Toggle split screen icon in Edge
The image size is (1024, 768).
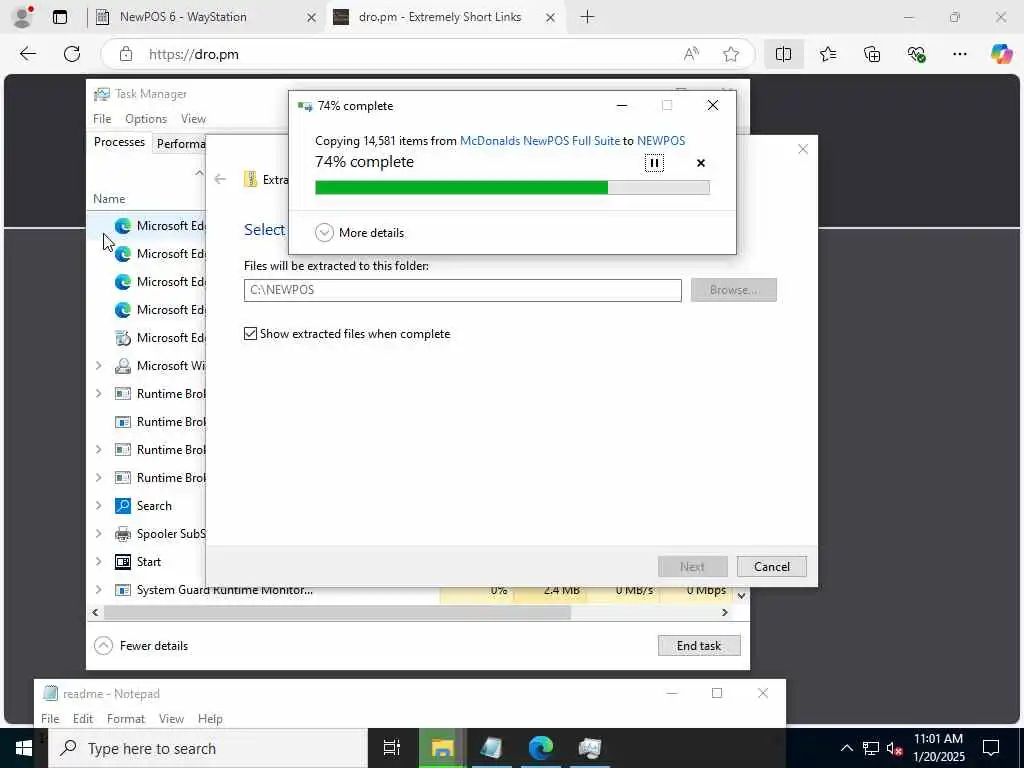click(783, 54)
